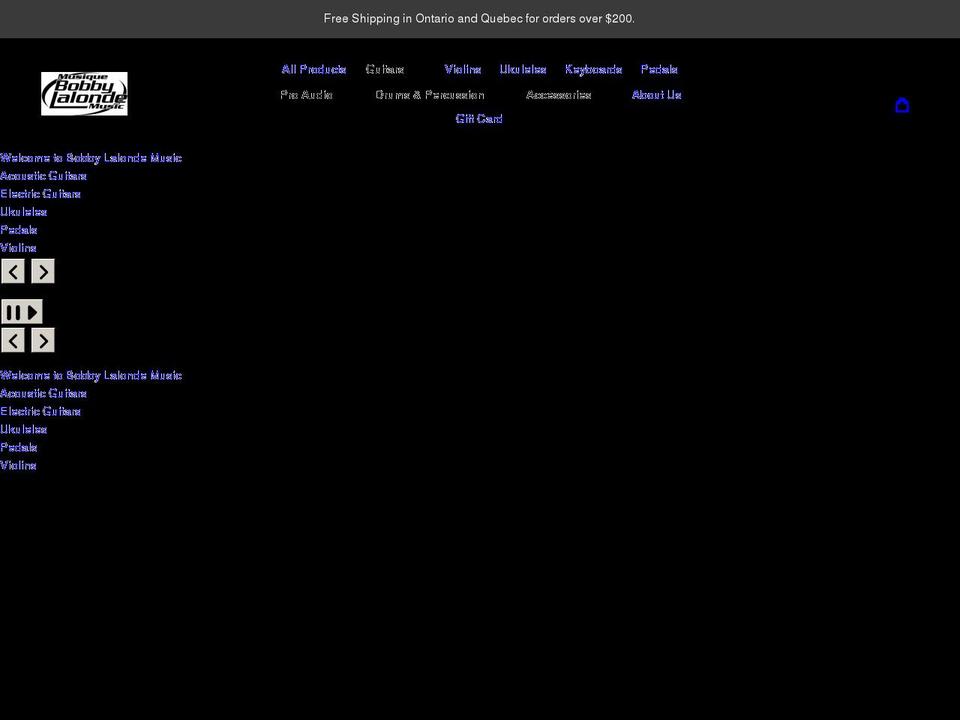Click the Bobby Lalonde Music logo
960x720 pixels.
84,93
